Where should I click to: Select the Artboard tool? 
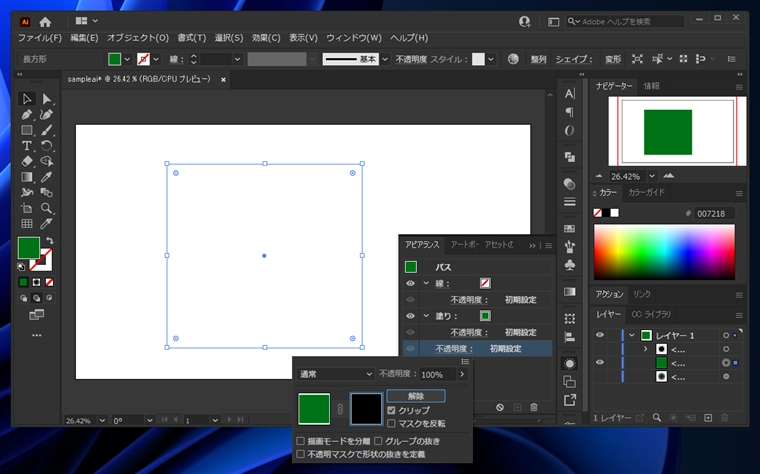[x=27, y=208]
